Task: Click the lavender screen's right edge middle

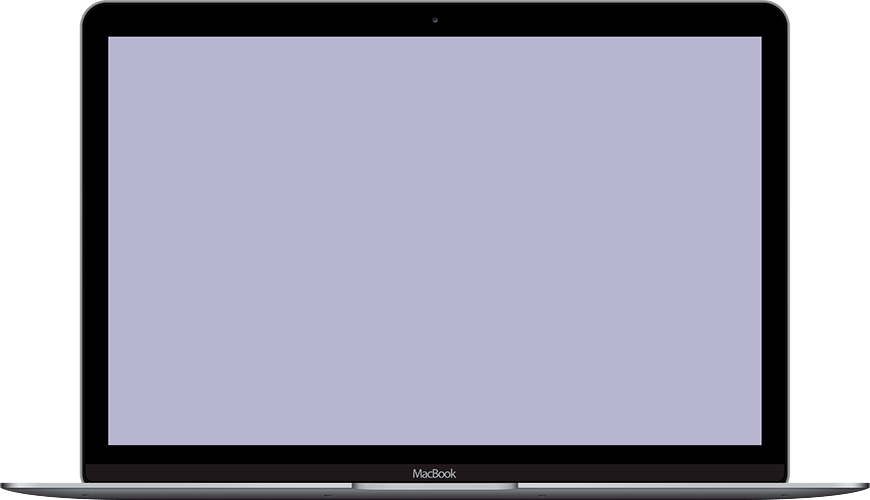Action: point(760,241)
